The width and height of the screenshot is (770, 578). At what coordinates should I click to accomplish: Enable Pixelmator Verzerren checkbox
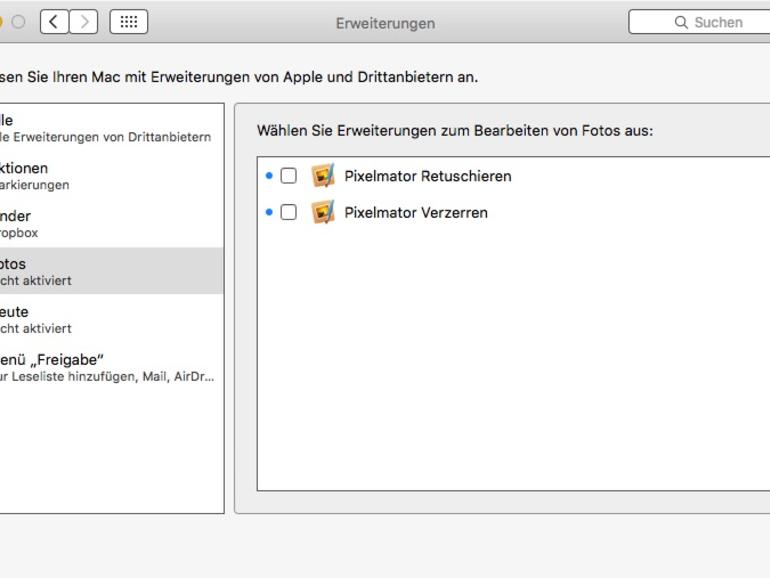click(x=288, y=212)
